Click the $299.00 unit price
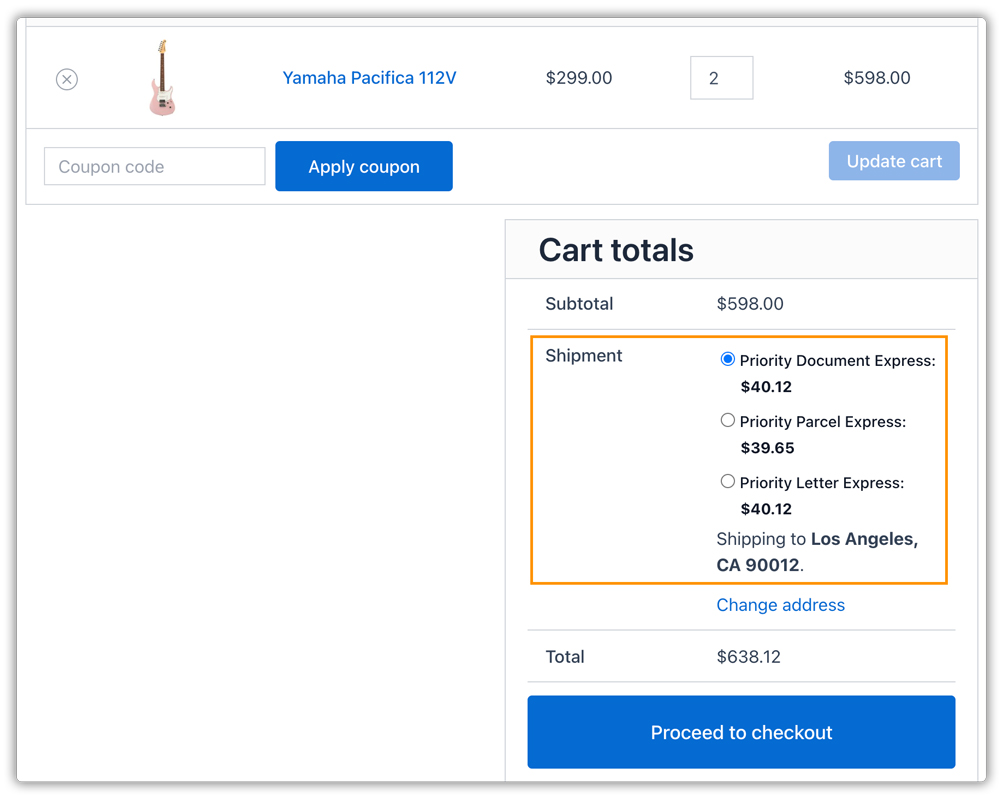Screen dimensions: 1000x800 tap(578, 78)
